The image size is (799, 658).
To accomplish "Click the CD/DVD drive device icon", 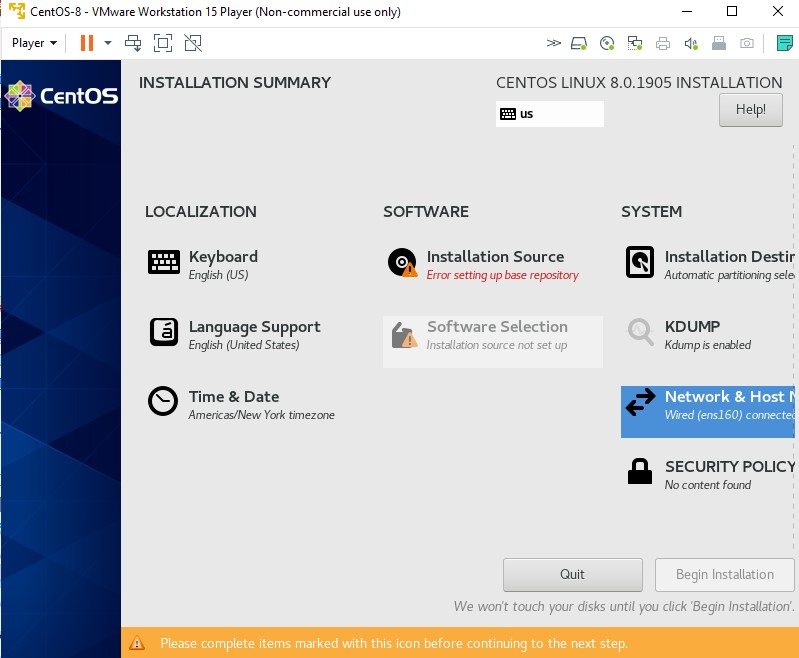I will tap(607, 44).
